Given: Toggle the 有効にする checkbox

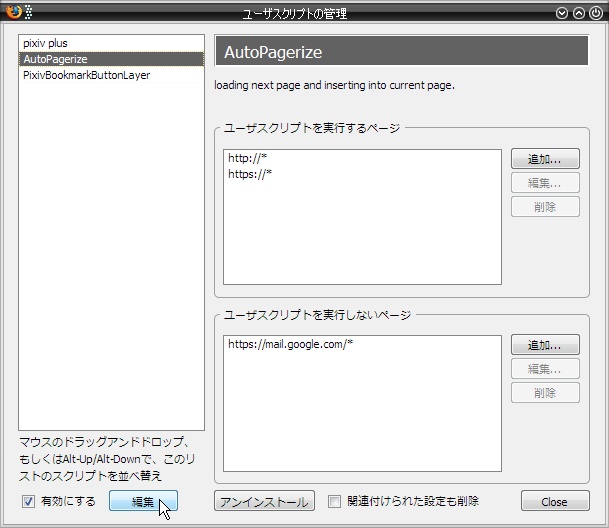Looking at the screenshot, I should pos(28,501).
